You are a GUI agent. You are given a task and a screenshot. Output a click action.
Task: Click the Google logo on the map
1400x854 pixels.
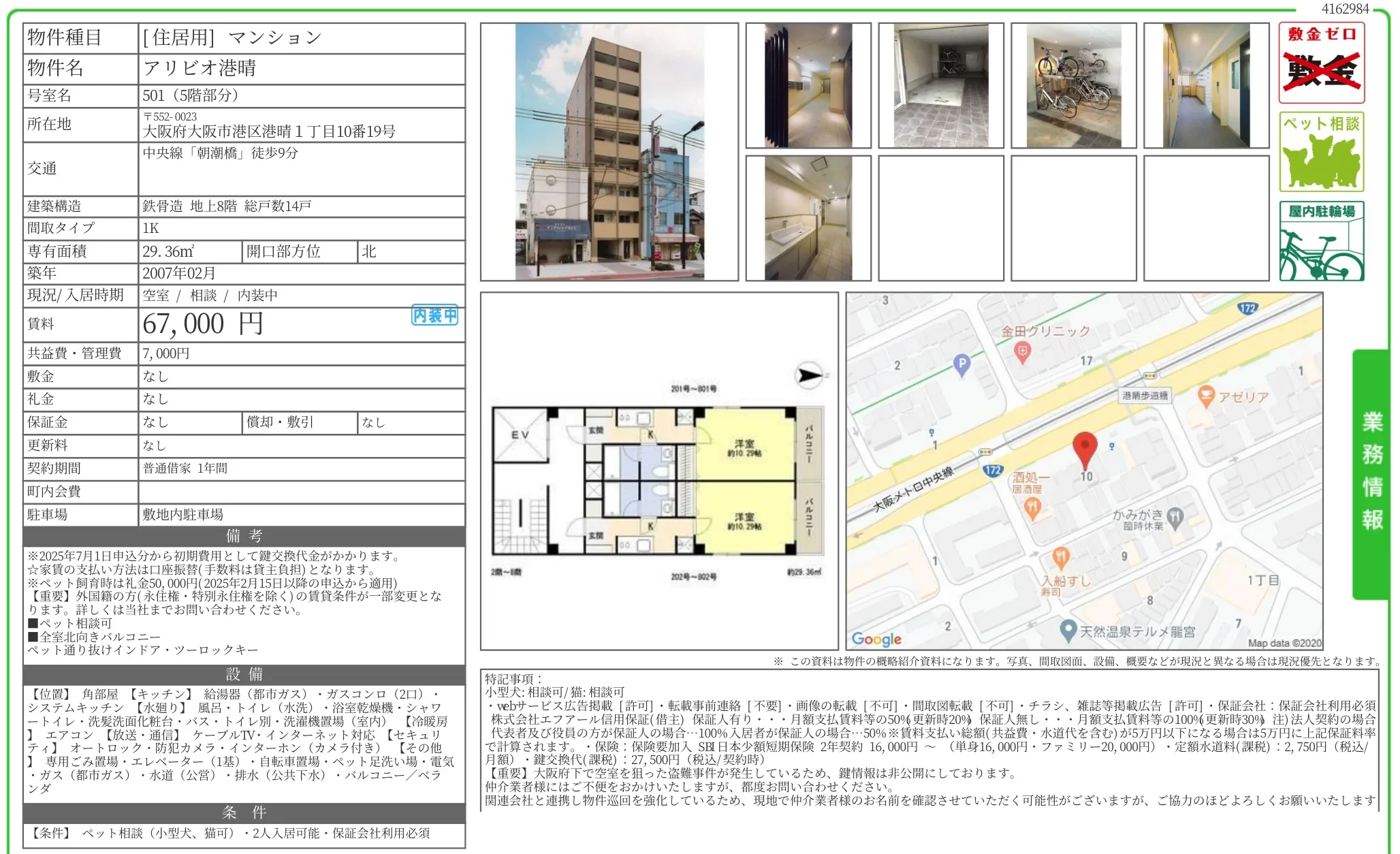(x=876, y=639)
